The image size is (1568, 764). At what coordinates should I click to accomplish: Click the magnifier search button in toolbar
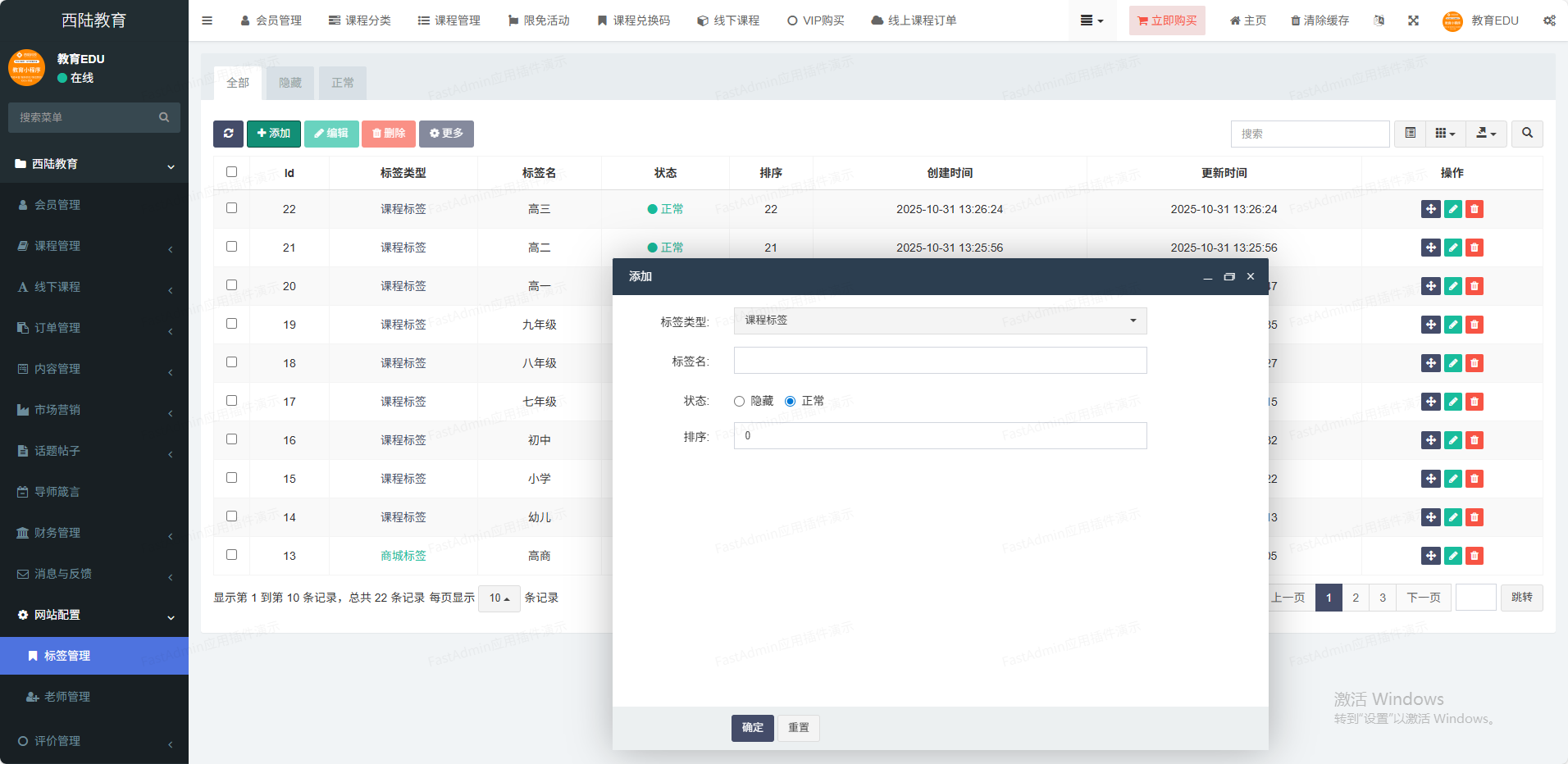(x=1527, y=134)
